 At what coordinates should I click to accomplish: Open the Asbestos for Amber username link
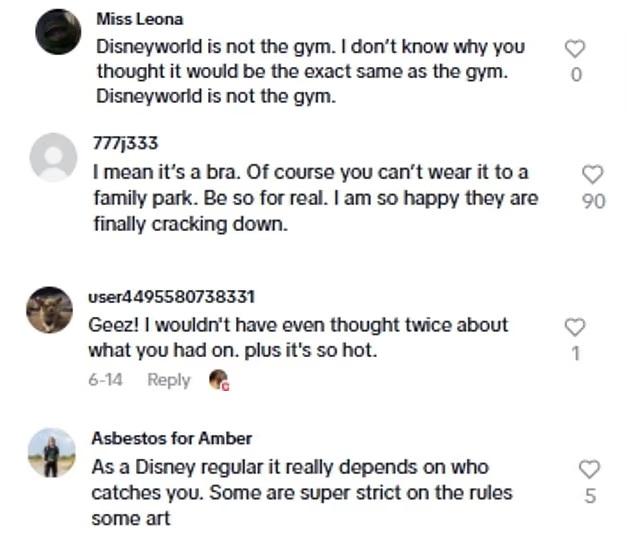click(171, 439)
